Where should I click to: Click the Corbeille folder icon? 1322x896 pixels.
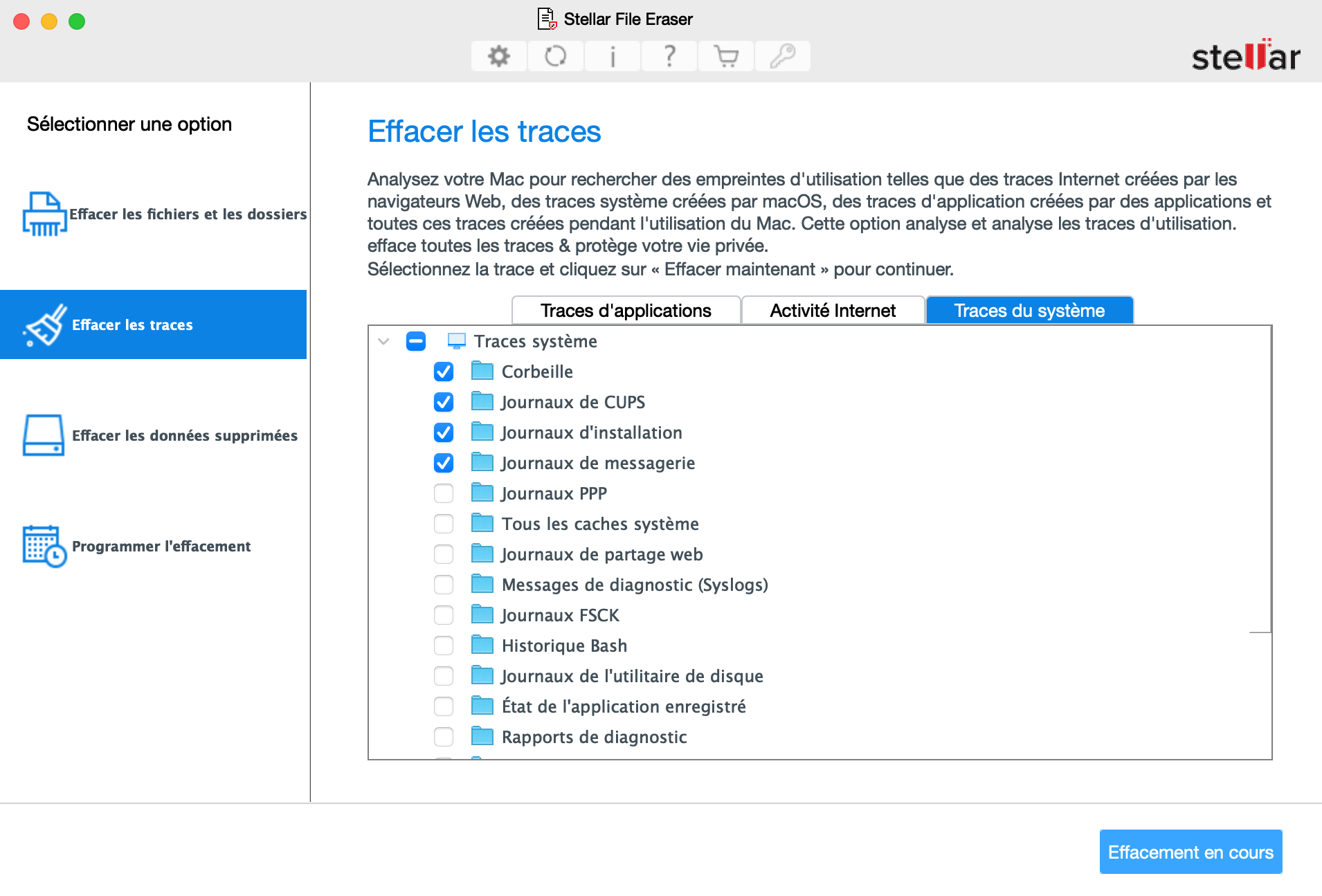point(482,371)
